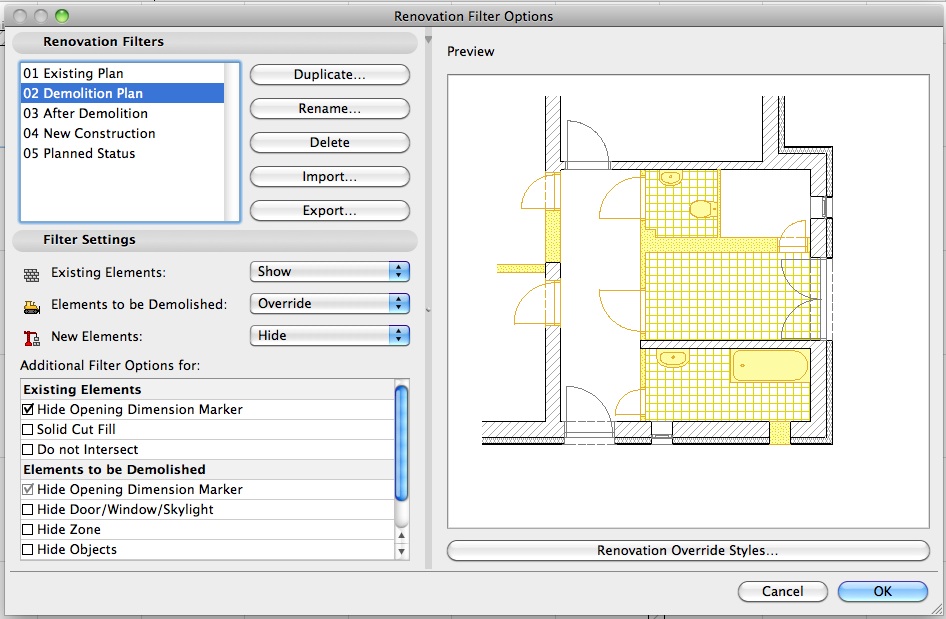Image resolution: width=946 pixels, height=619 pixels.
Task: Open the Existing Elements Show dropdown
Action: (327, 271)
